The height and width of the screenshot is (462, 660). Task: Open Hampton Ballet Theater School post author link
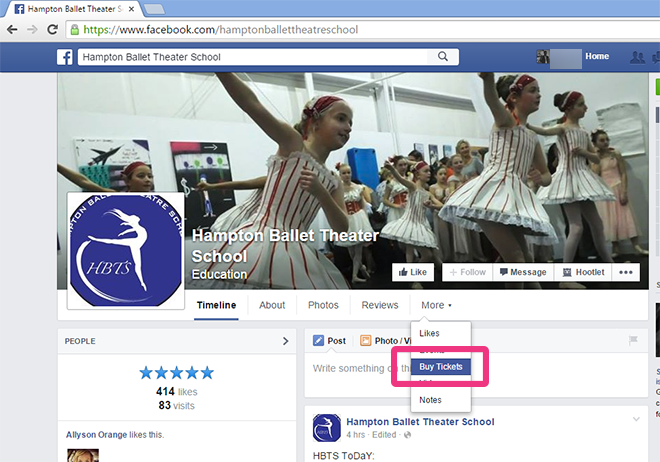(x=420, y=422)
